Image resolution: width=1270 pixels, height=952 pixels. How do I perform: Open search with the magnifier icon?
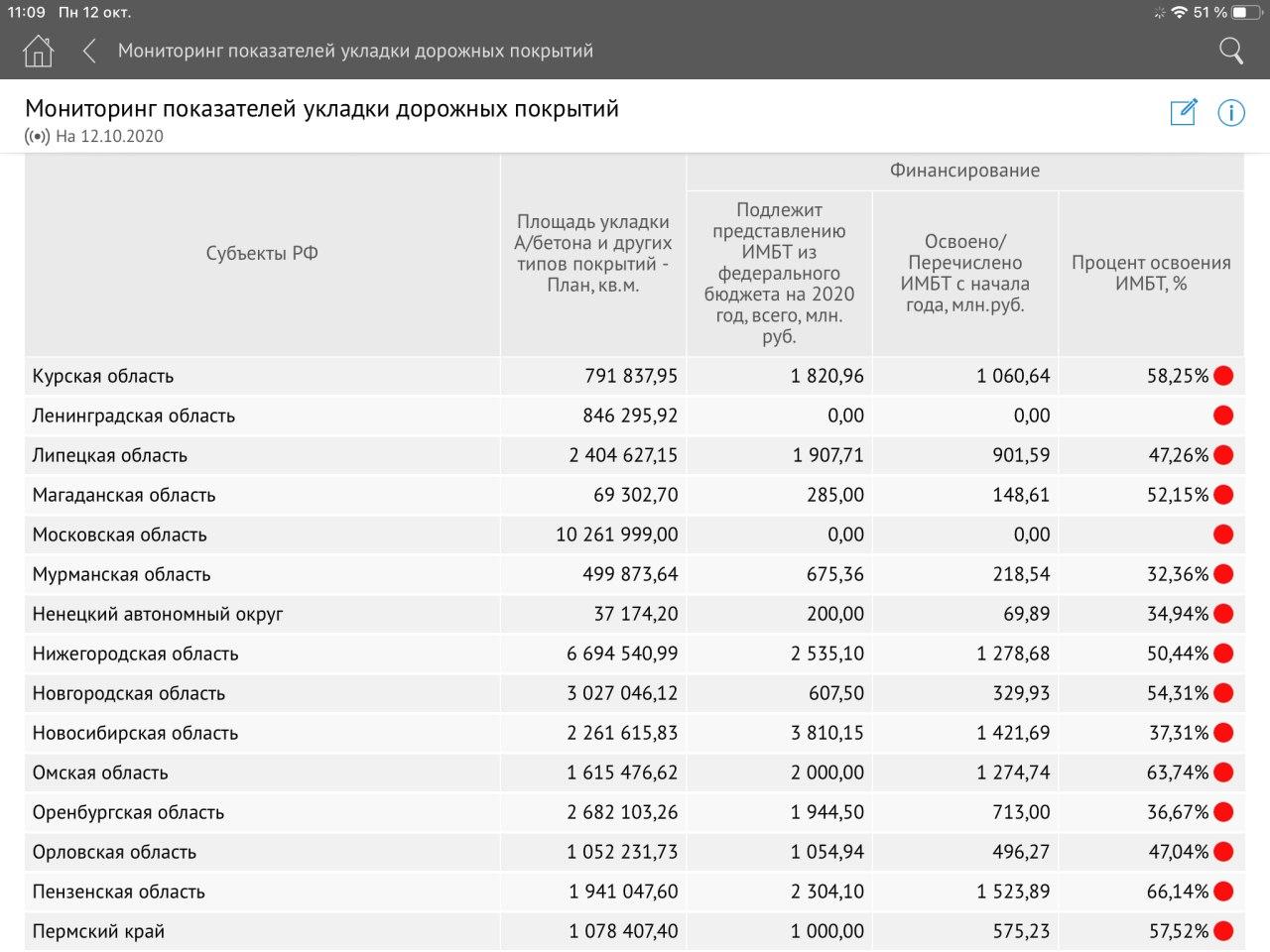(x=1230, y=51)
